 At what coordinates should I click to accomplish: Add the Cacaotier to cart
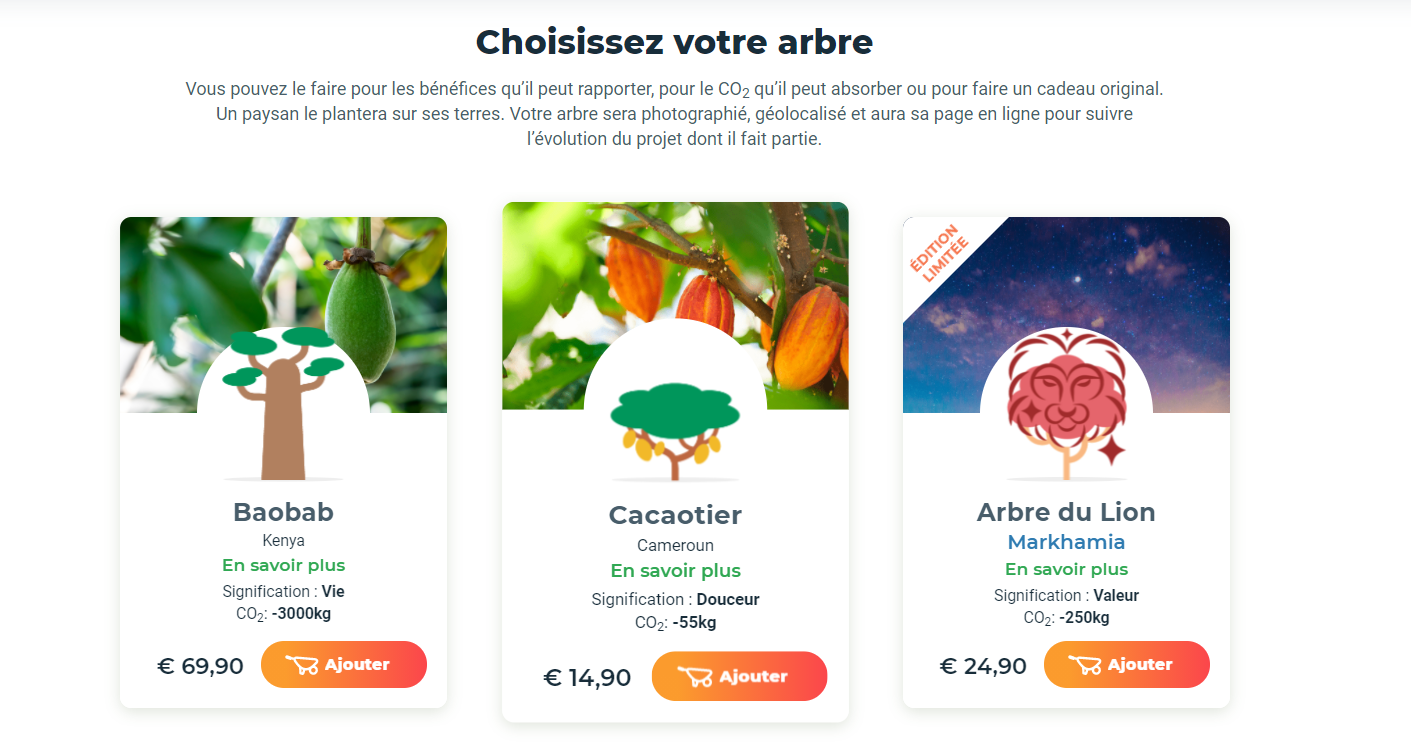(x=739, y=677)
